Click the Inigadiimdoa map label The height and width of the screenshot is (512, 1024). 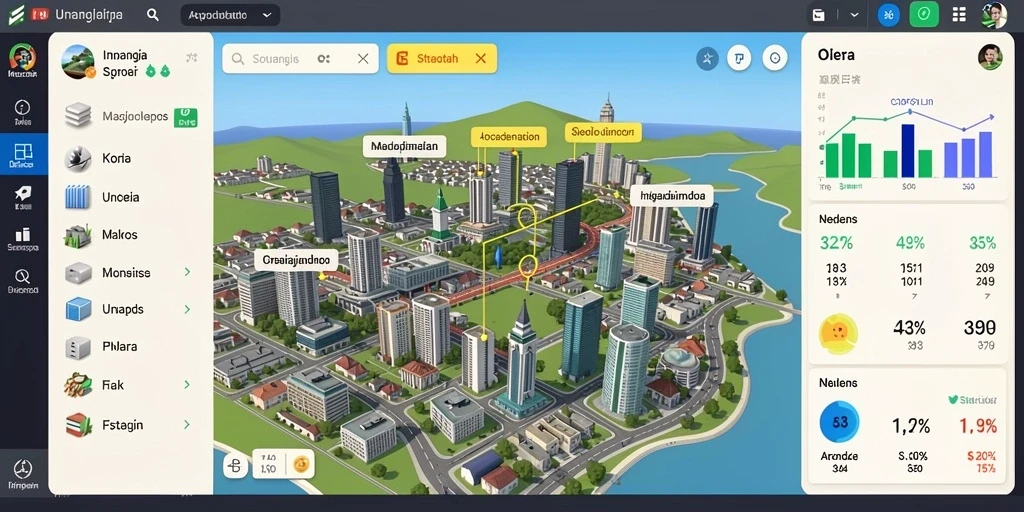click(x=671, y=195)
